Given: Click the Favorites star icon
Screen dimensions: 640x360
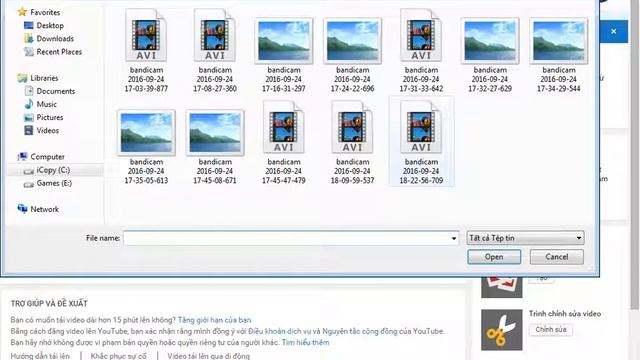Looking at the screenshot, I should tap(22, 12).
